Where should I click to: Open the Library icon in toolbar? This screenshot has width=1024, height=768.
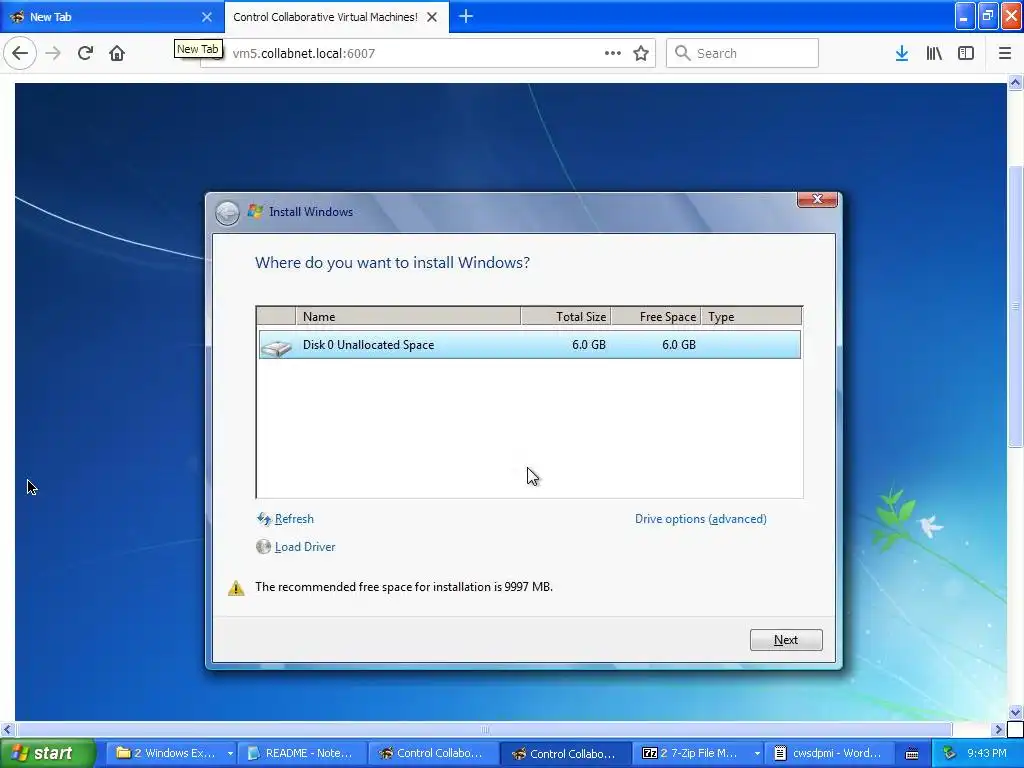coord(934,53)
